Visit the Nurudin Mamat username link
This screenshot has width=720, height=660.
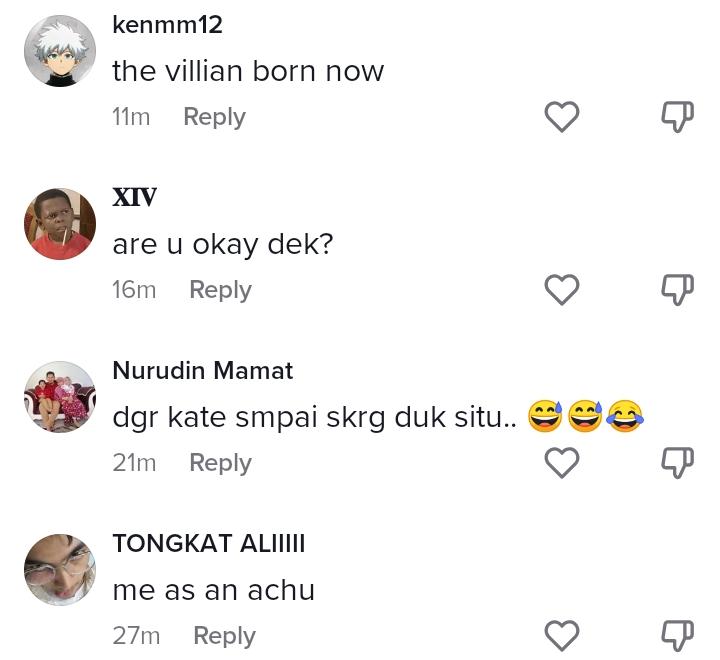202,370
